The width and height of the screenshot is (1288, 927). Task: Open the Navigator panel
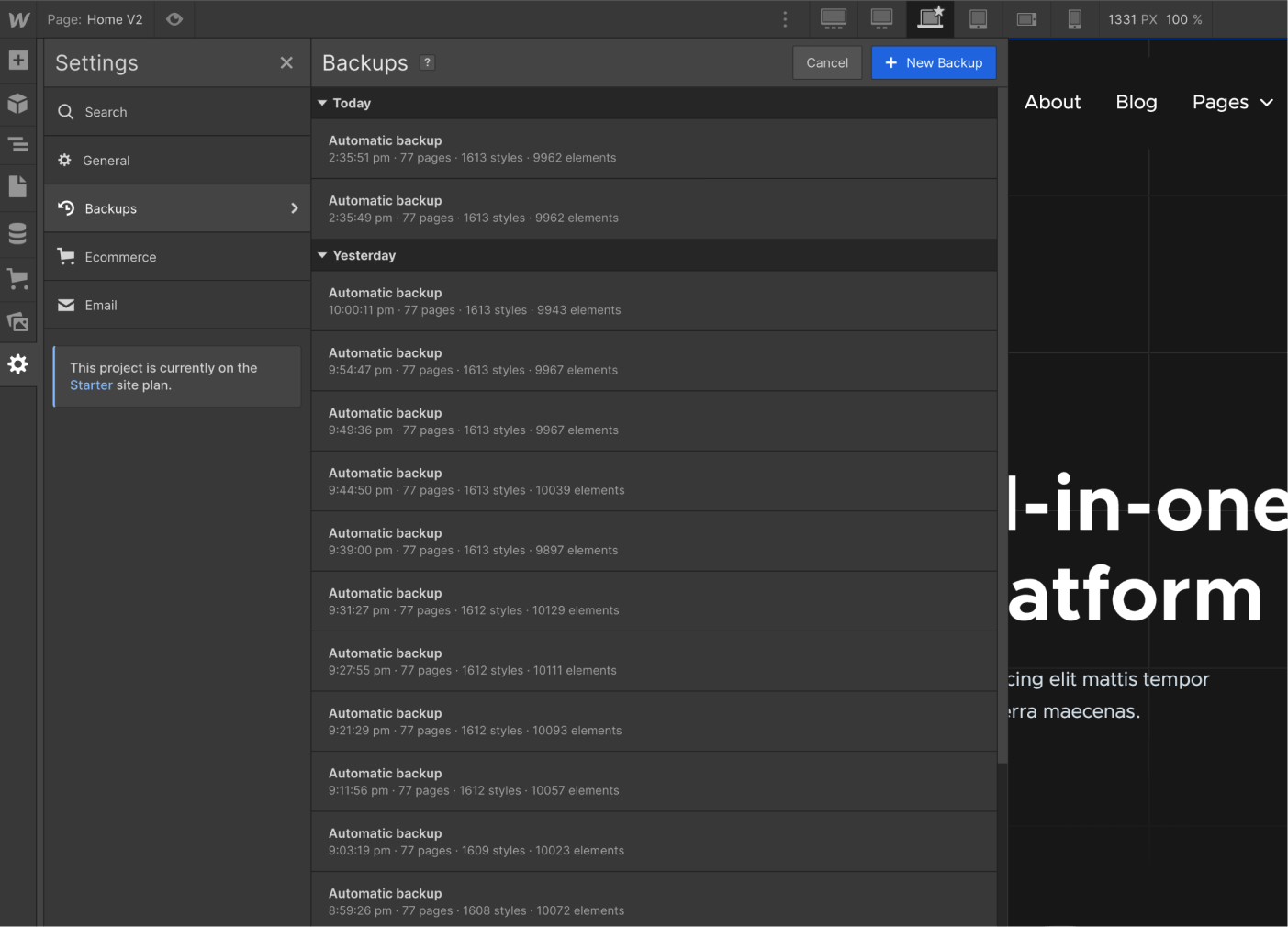click(17, 144)
